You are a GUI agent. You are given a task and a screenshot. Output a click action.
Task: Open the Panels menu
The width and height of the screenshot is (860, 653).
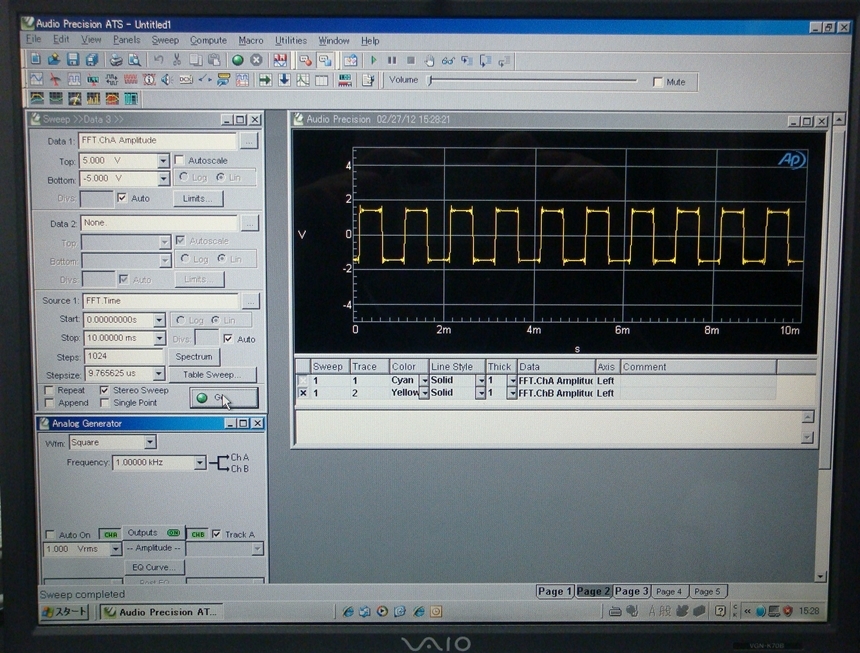(x=126, y=40)
